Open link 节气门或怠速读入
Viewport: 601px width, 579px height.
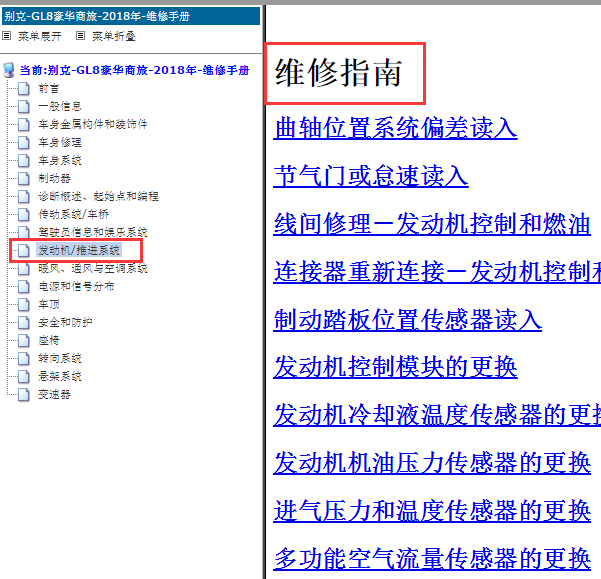point(371,176)
